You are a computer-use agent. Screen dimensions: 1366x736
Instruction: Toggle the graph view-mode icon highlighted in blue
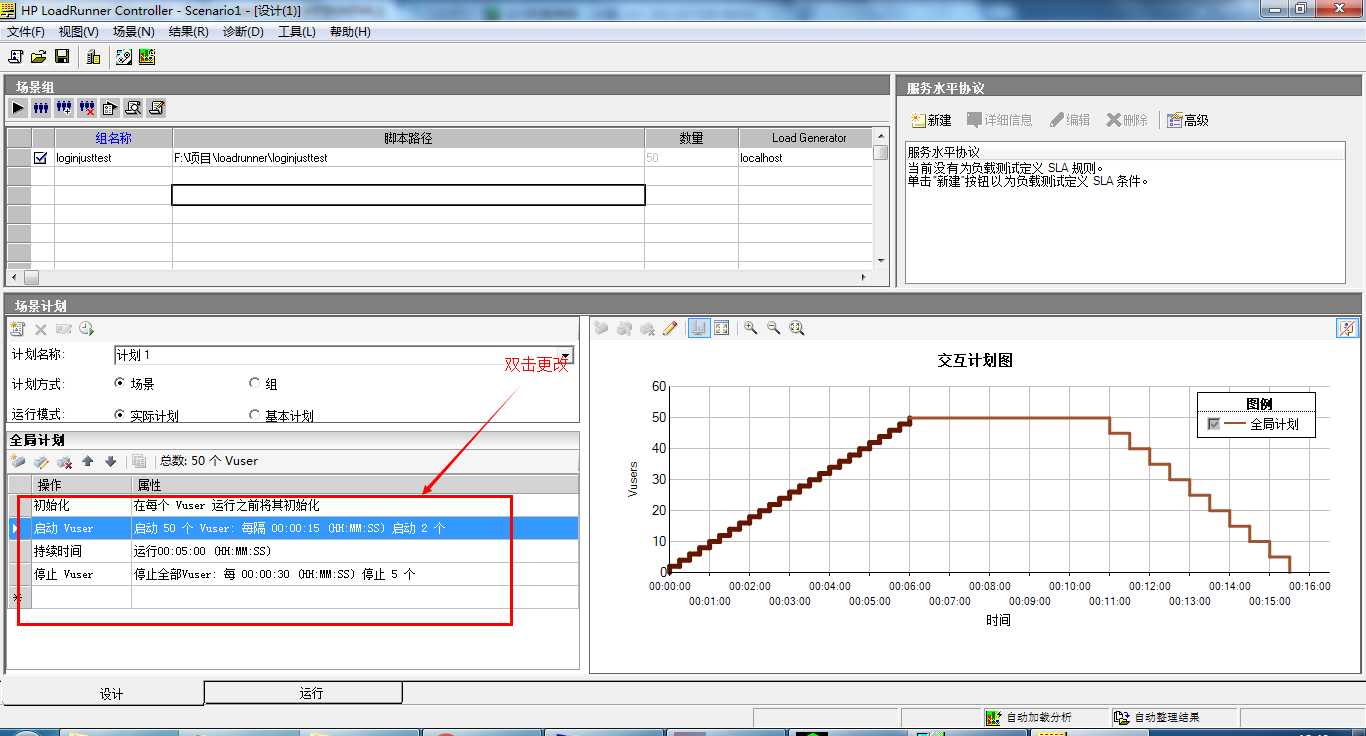point(699,328)
